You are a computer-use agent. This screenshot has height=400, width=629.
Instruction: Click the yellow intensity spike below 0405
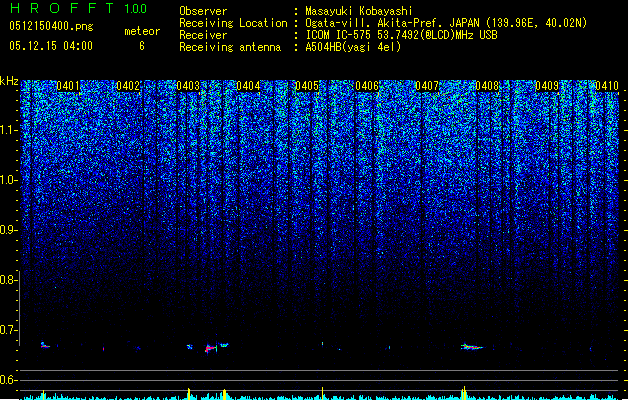coord(323,393)
